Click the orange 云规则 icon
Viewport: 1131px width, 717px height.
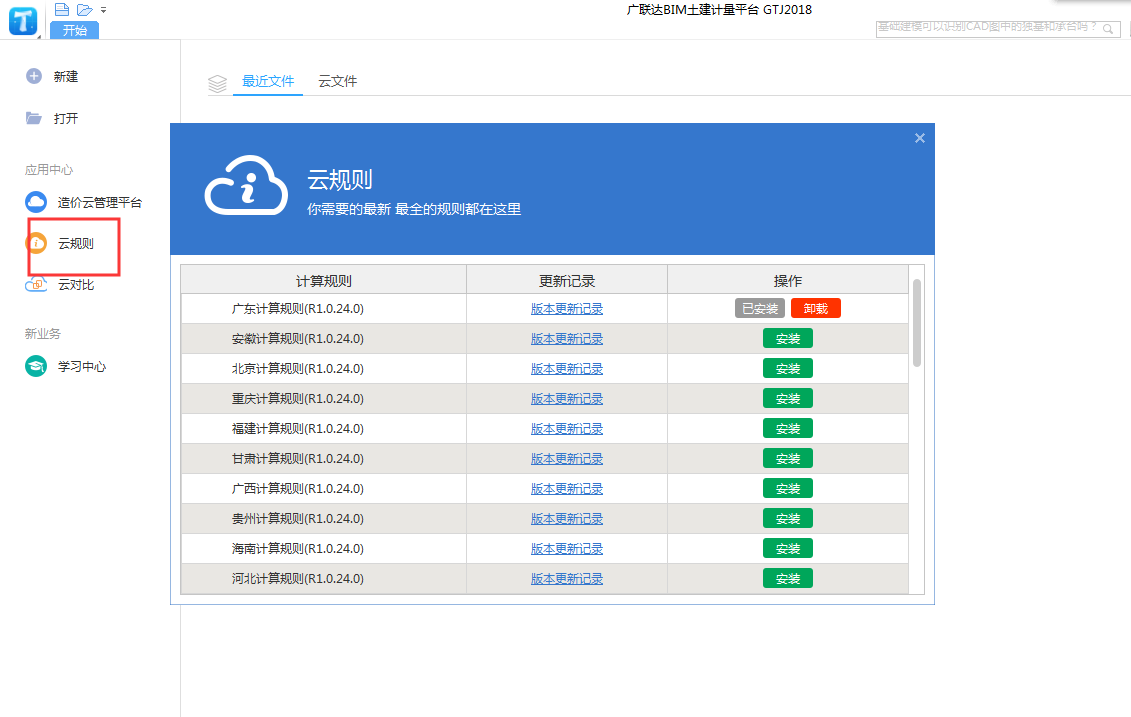point(36,243)
